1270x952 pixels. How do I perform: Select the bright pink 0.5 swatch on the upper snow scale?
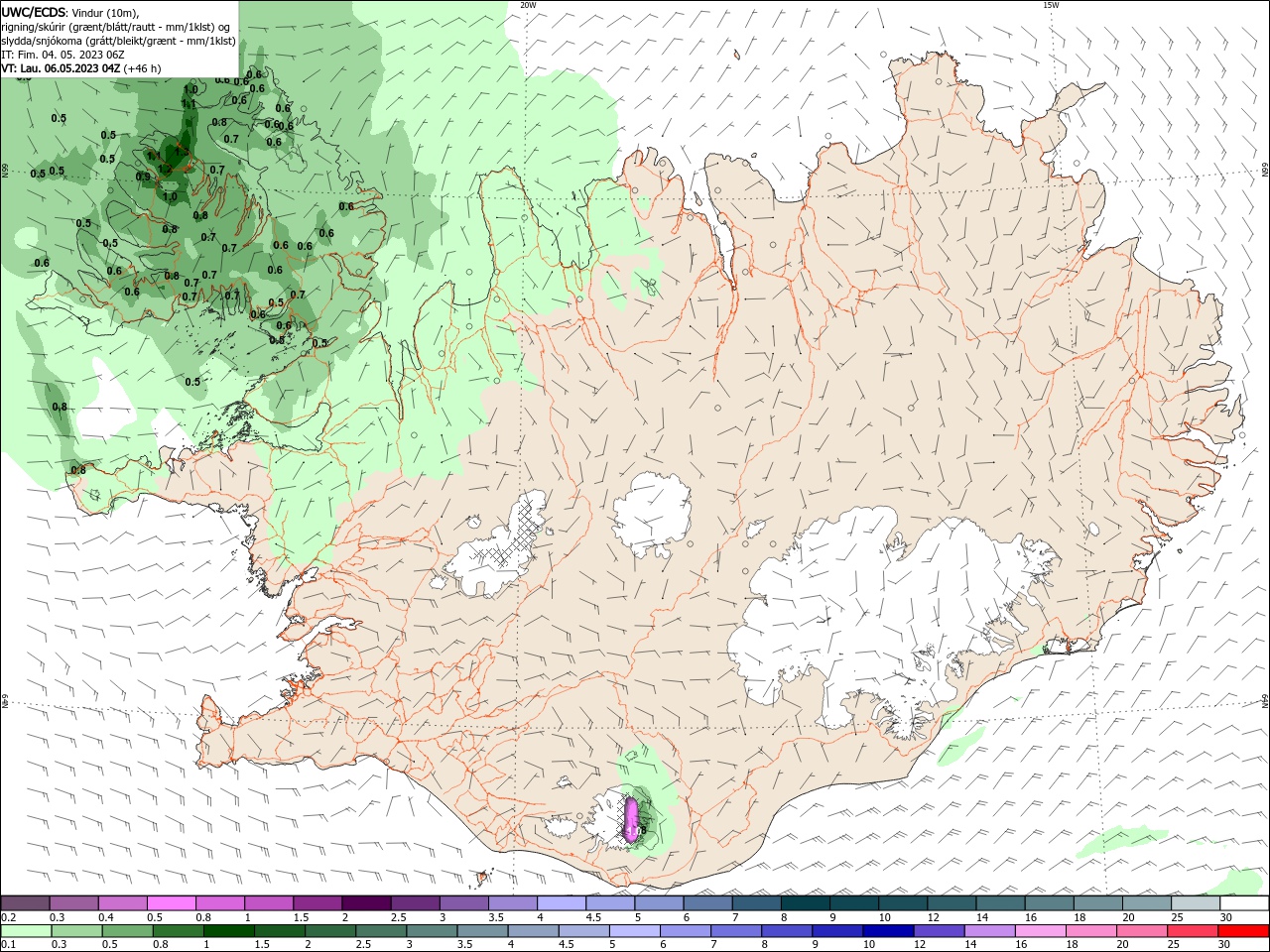[x=172, y=903]
